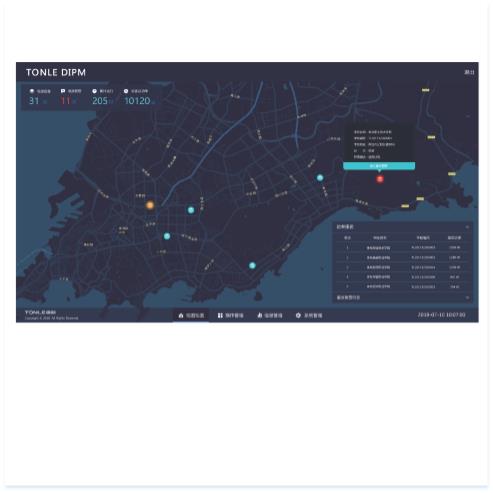This screenshot has width=493, height=493.
Task: Expand the bottom collapsed panel arrow
Action: (467, 297)
